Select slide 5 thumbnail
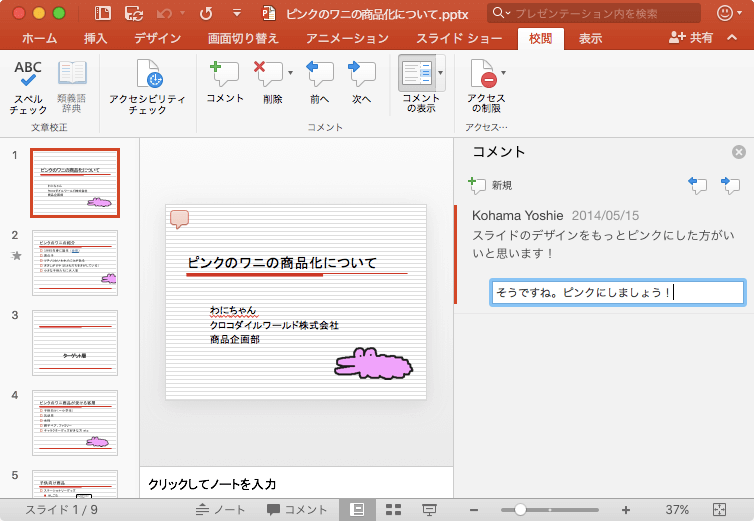The height and width of the screenshot is (521, 754). (x=75, y=483)
